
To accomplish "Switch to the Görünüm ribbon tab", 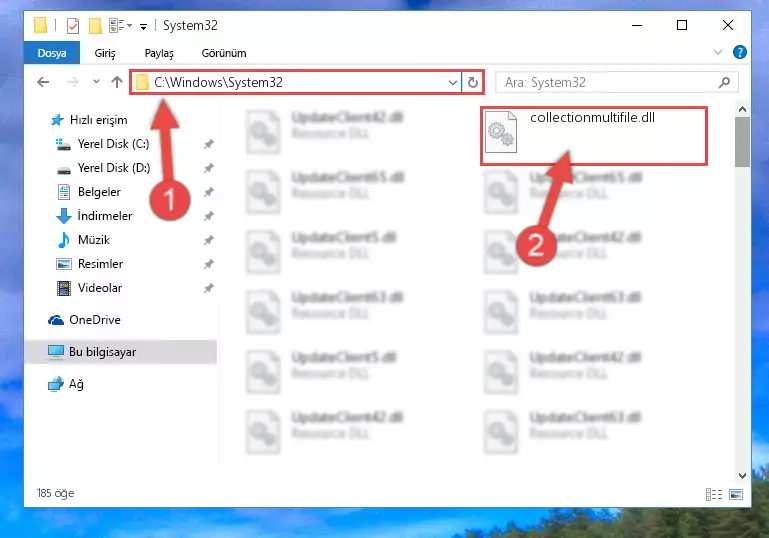I will click(x=224, y=53).
